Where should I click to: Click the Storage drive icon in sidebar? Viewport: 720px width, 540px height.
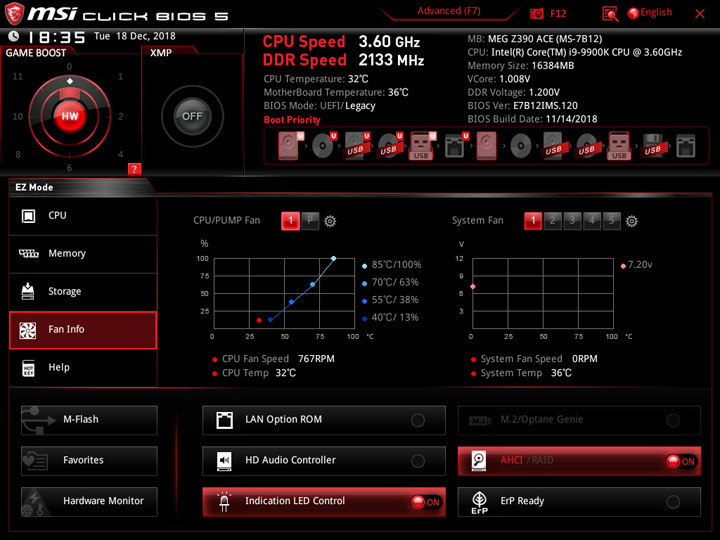pyautogui.click(x=28, y=291)
